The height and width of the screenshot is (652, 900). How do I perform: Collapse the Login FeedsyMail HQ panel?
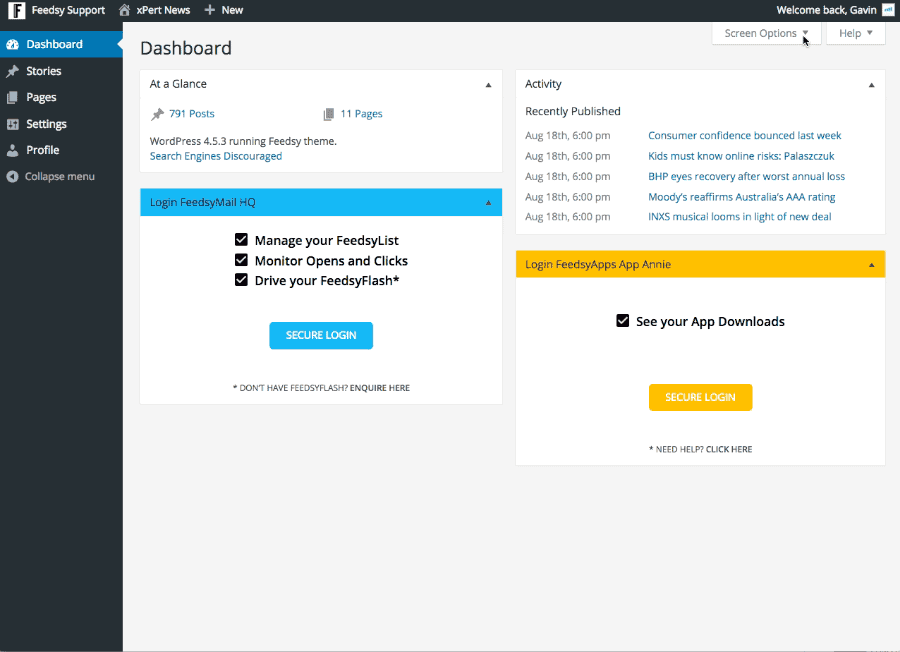click(488, 203)
